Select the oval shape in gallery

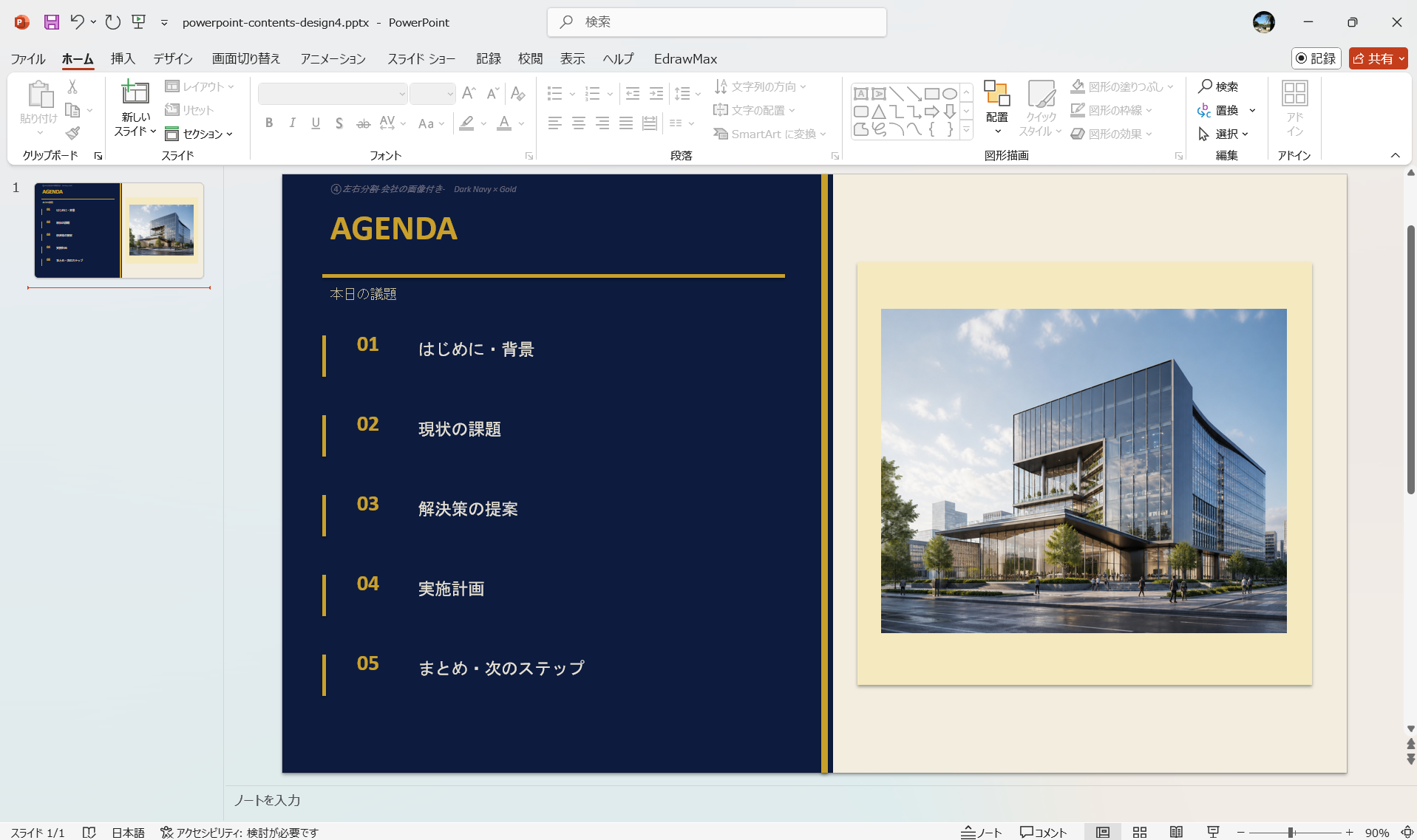pos(950,94)
